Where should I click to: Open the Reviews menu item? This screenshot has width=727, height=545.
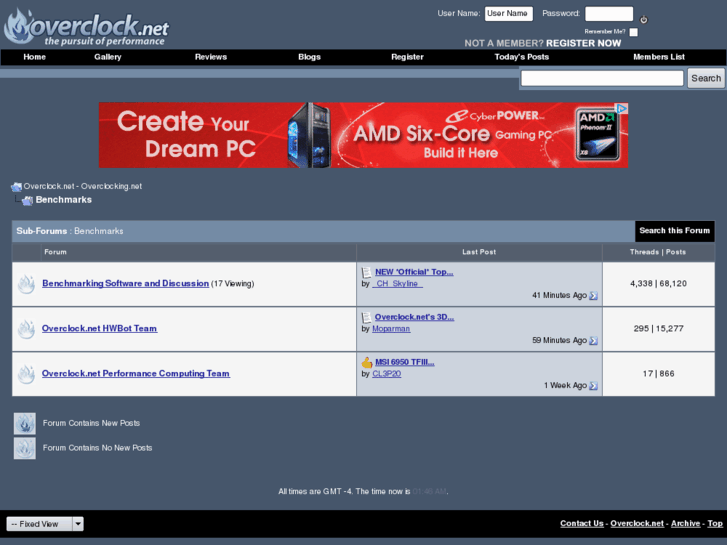[x=211, y=57]
